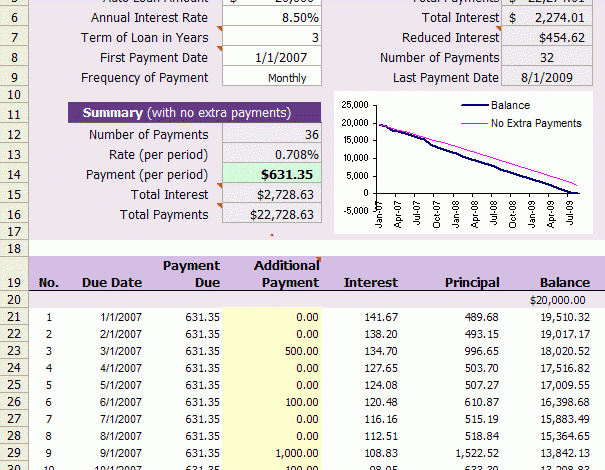Click Summary Total Interest value $2,728.63

tap(272, 194)
